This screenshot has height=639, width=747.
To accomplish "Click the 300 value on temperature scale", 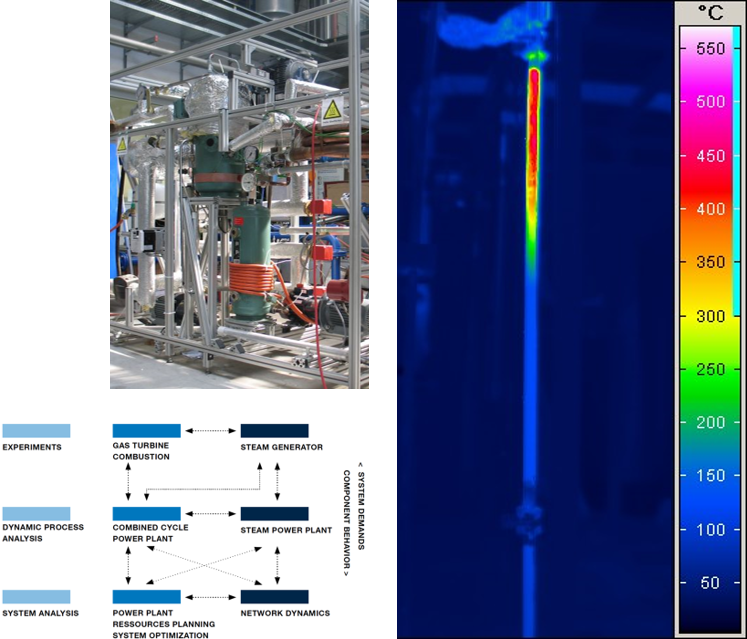I will point(710,316).
